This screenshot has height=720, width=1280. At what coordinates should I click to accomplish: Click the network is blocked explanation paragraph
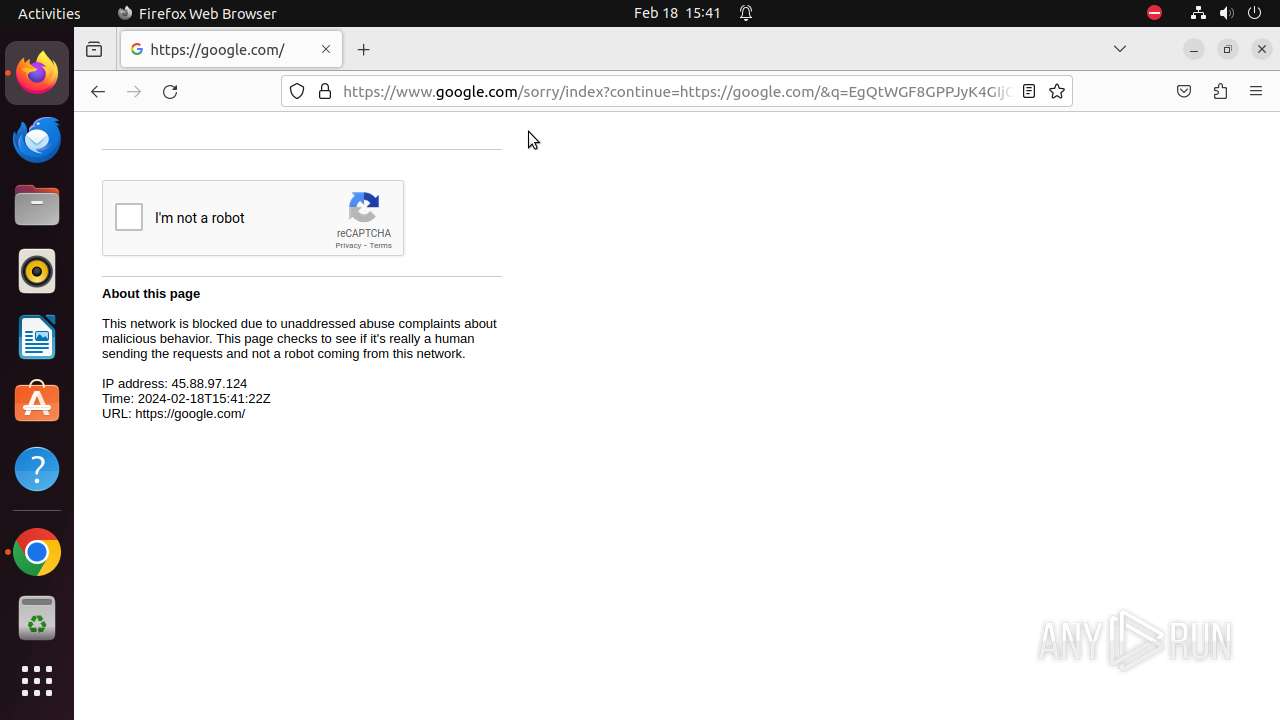[299, 339]
